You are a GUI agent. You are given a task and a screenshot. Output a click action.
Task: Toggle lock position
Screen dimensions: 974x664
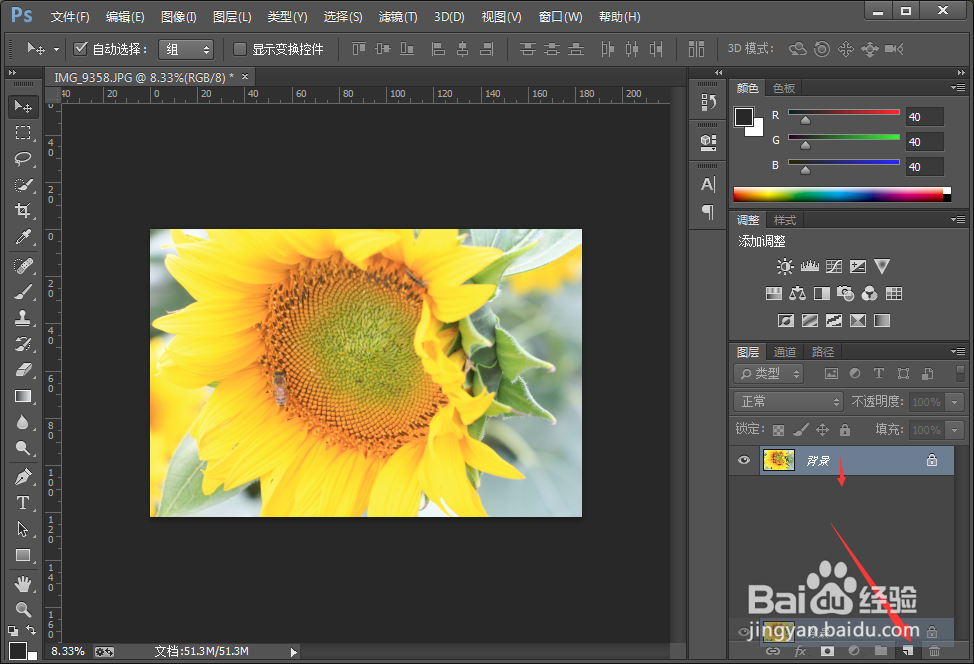pos(822,429)
